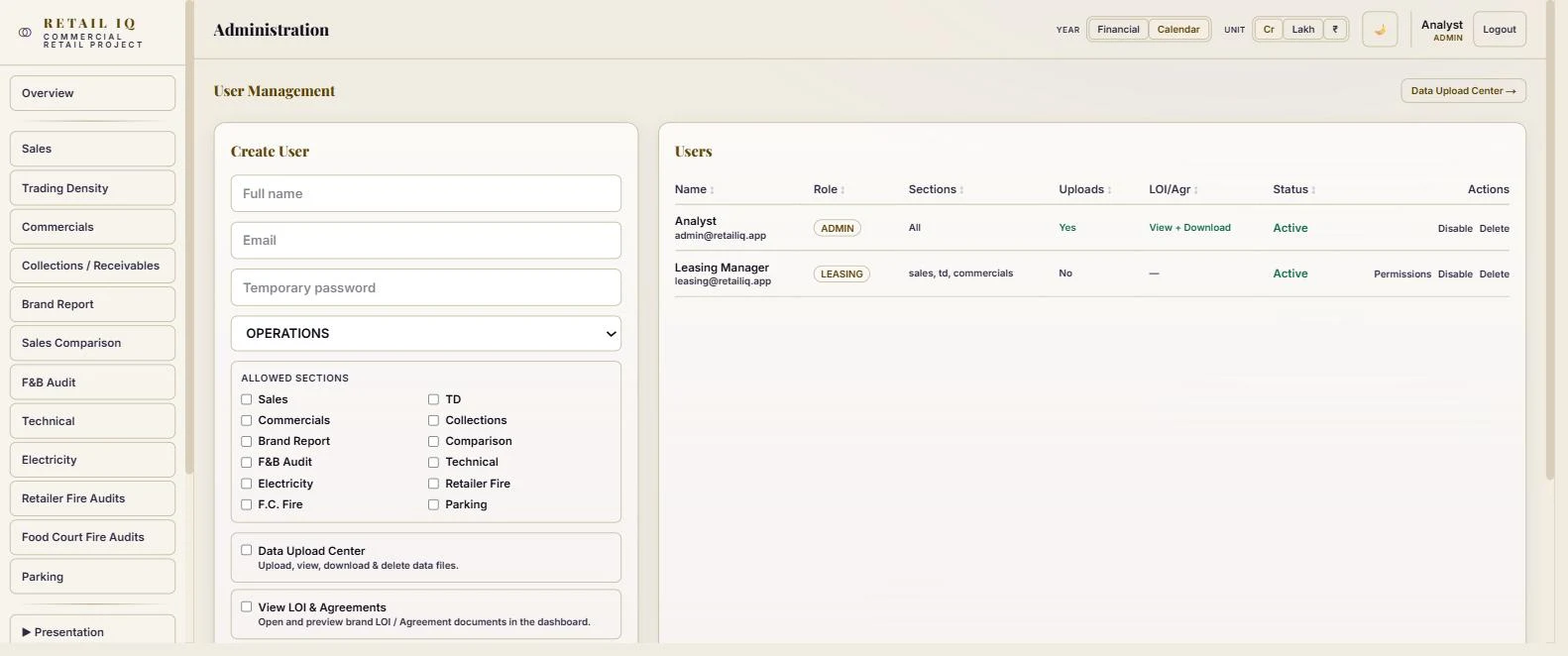1568x656 pixels.
Task: Sort users by the Status column
Action: pyautogui.click(x=1293, y=189)
